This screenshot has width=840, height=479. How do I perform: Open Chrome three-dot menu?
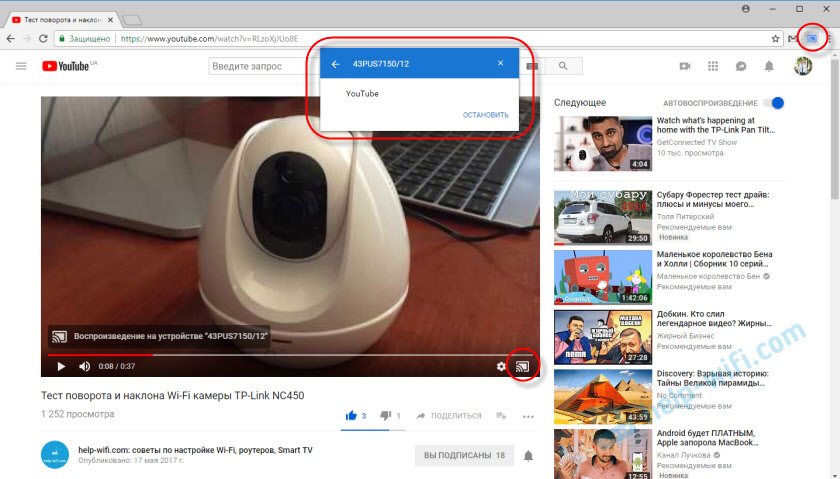click(829, 39)
